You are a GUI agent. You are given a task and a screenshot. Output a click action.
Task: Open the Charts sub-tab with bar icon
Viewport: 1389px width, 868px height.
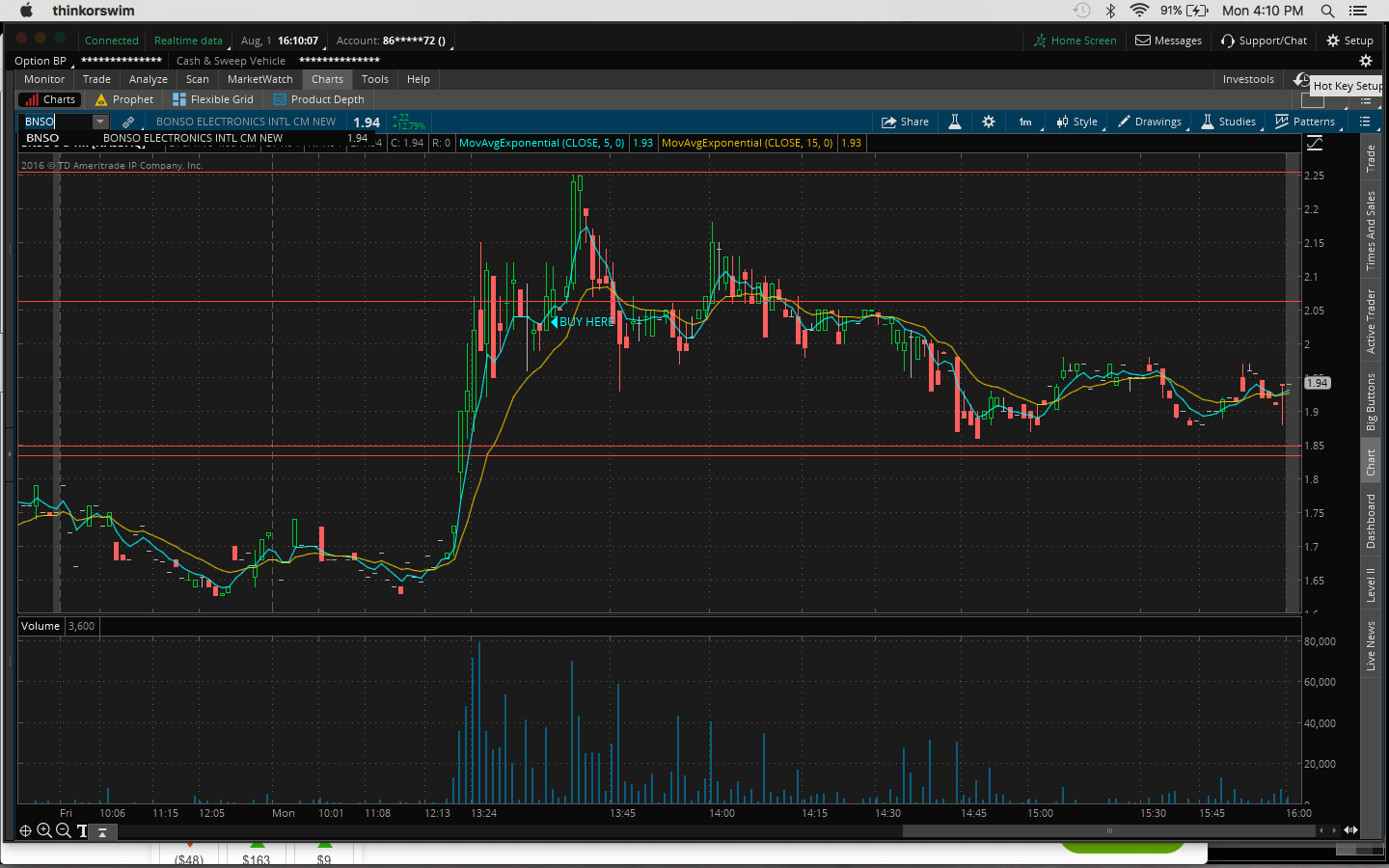point(49,99)
